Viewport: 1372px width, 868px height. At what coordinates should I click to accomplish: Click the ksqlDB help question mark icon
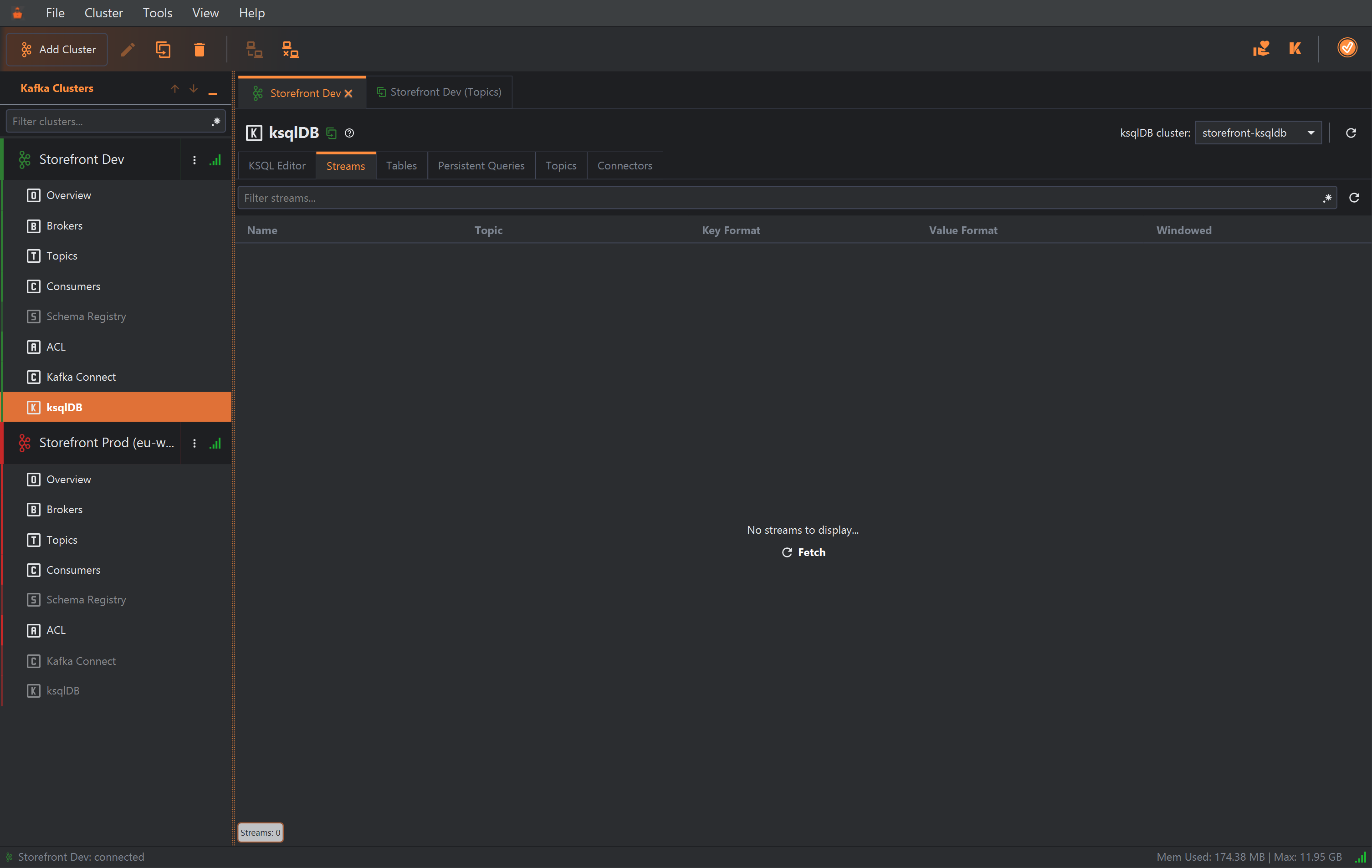tap(349, 133)
